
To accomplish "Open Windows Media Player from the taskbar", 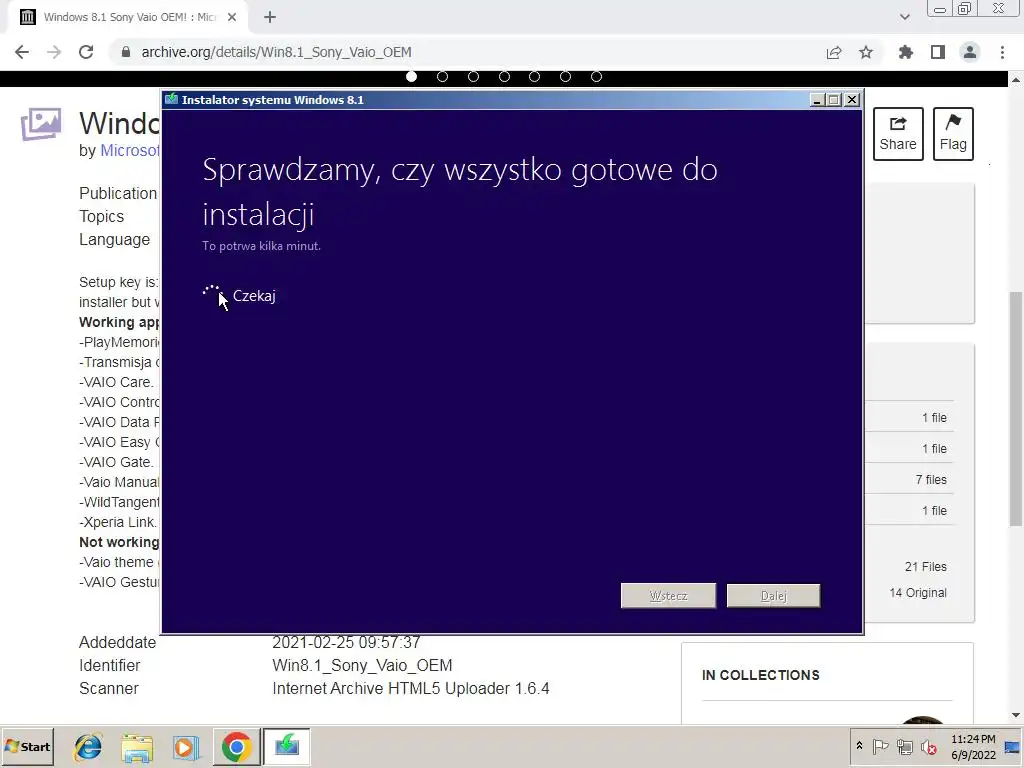I will (x=185, y=746).
